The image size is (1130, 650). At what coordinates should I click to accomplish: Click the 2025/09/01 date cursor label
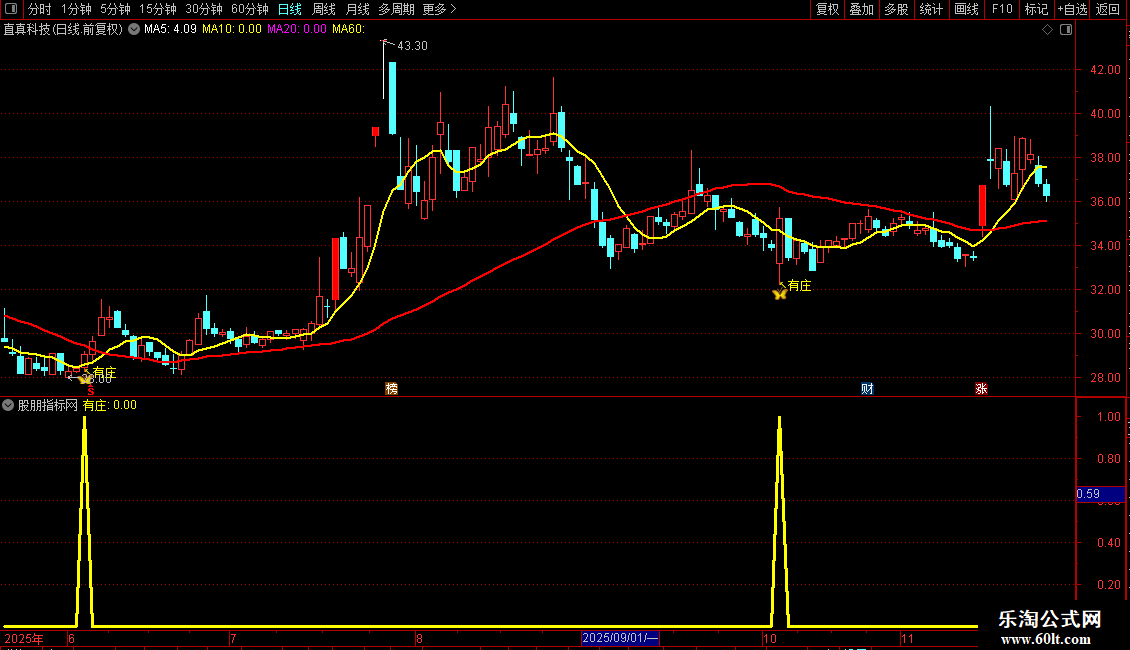620,638
